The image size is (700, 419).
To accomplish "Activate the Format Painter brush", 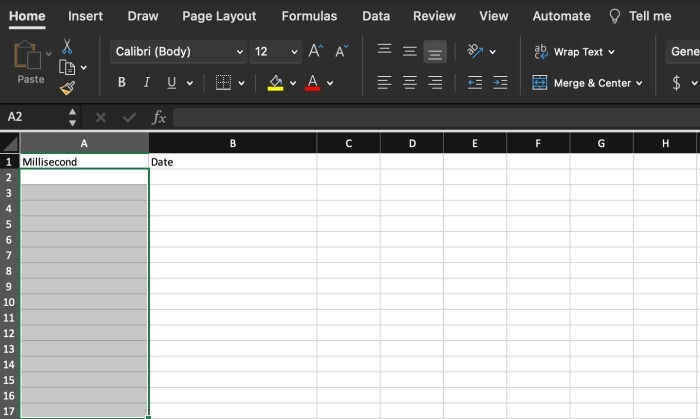I will point(67,88).
